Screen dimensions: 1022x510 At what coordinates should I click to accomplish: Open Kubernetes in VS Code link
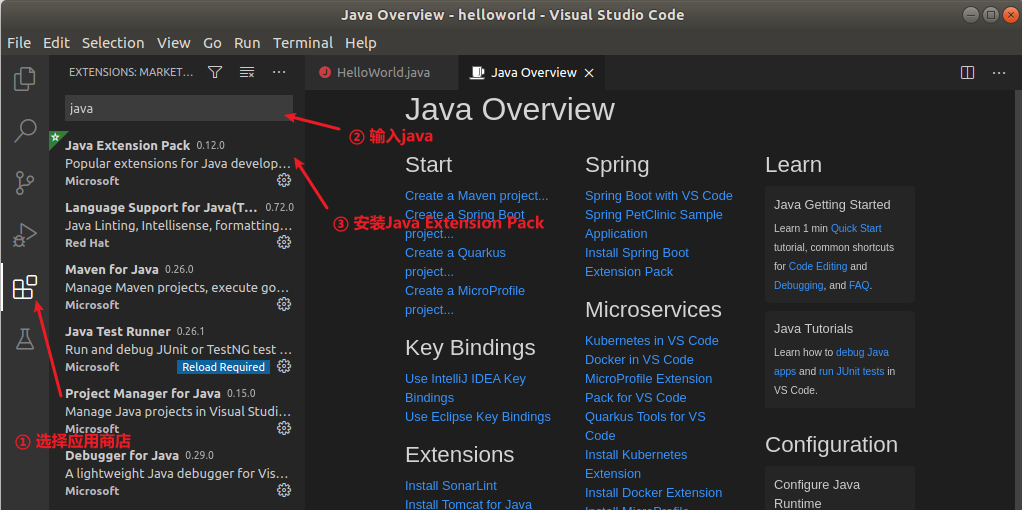click(651, 340)
